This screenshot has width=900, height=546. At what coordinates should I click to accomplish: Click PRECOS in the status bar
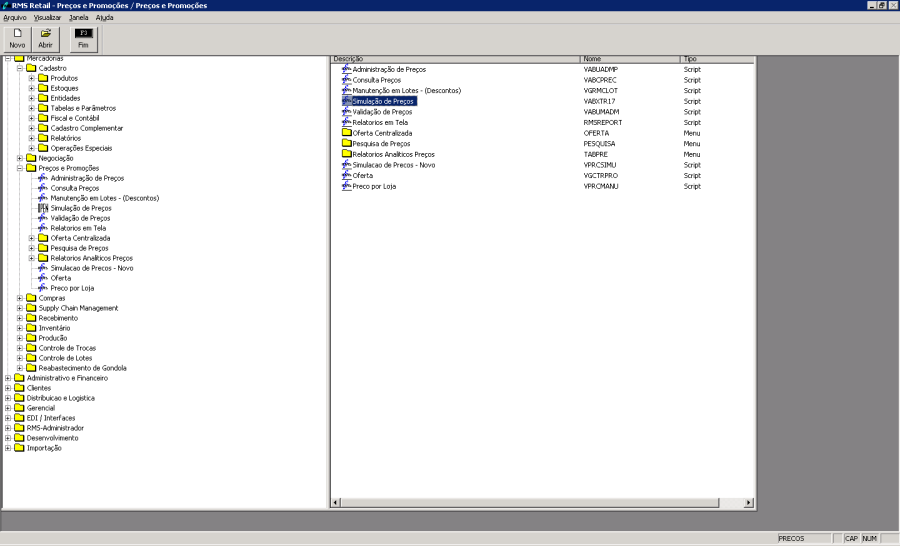(x=805, y=539)
